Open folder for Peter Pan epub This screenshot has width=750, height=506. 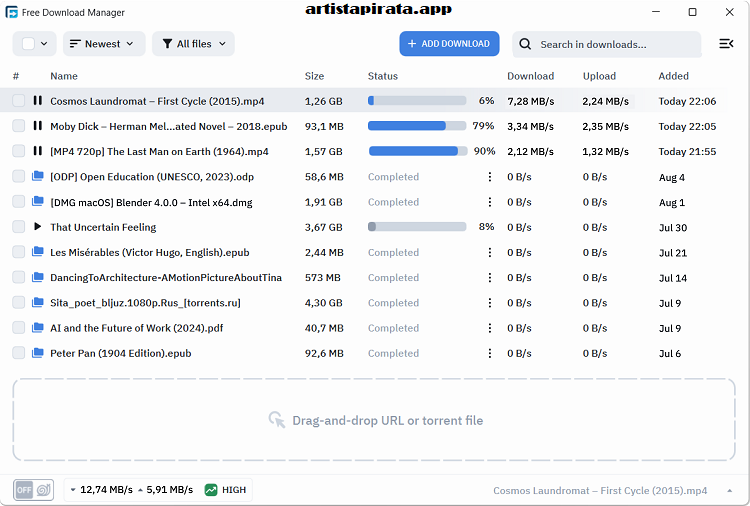tap(38, 353)
